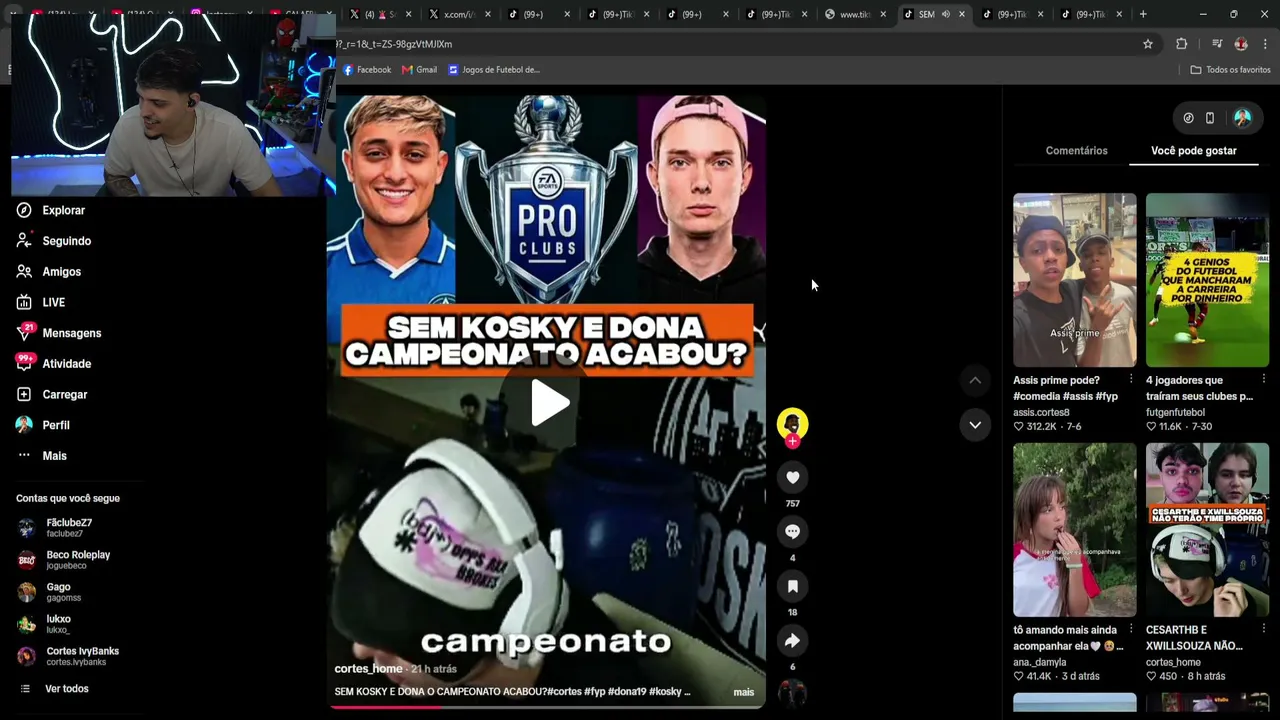
Task: Bookmark this page with the star icon
Action: pyautogui.click(x=1148, y=44)
